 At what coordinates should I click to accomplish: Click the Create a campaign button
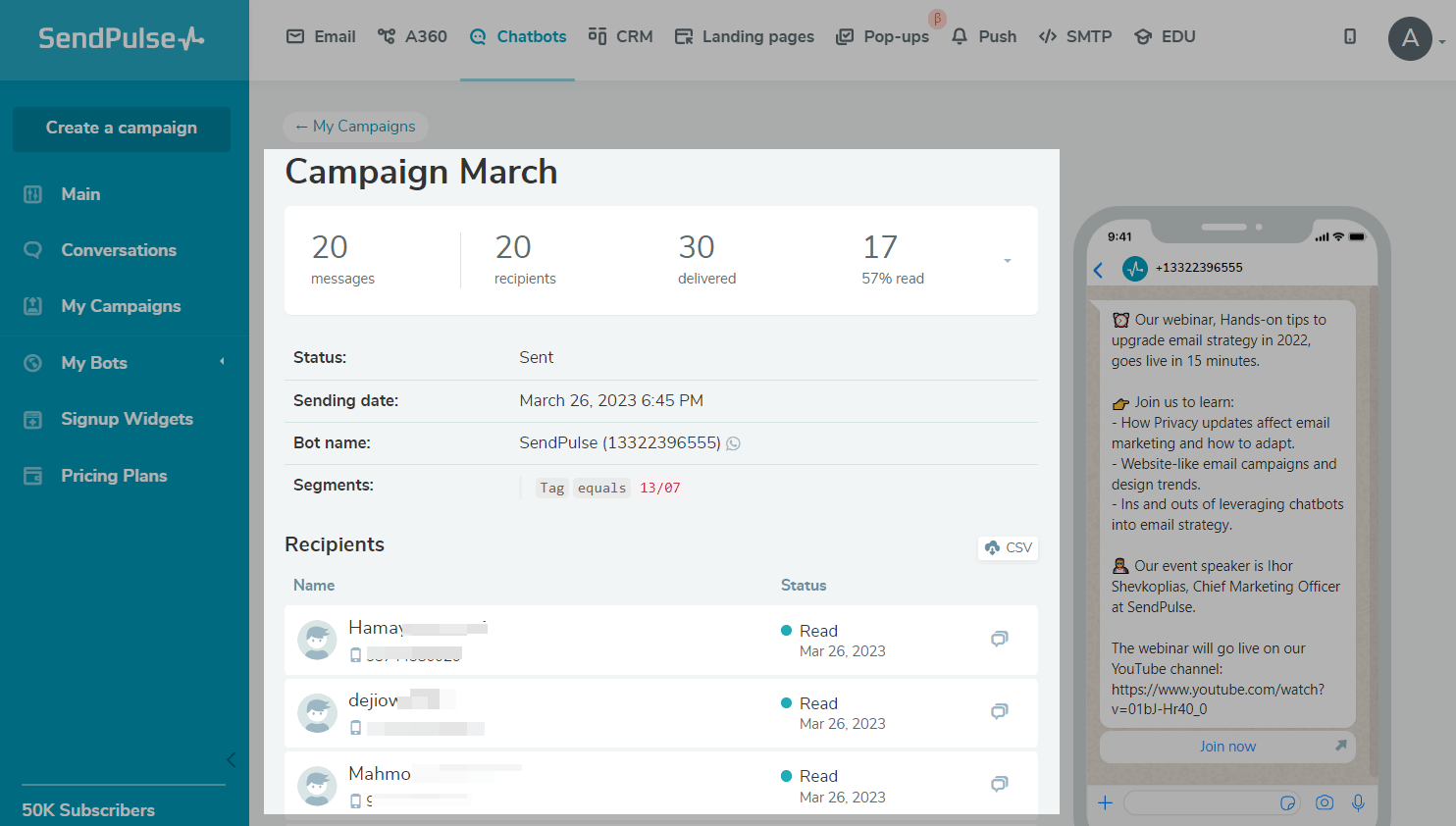coord(122,129)
